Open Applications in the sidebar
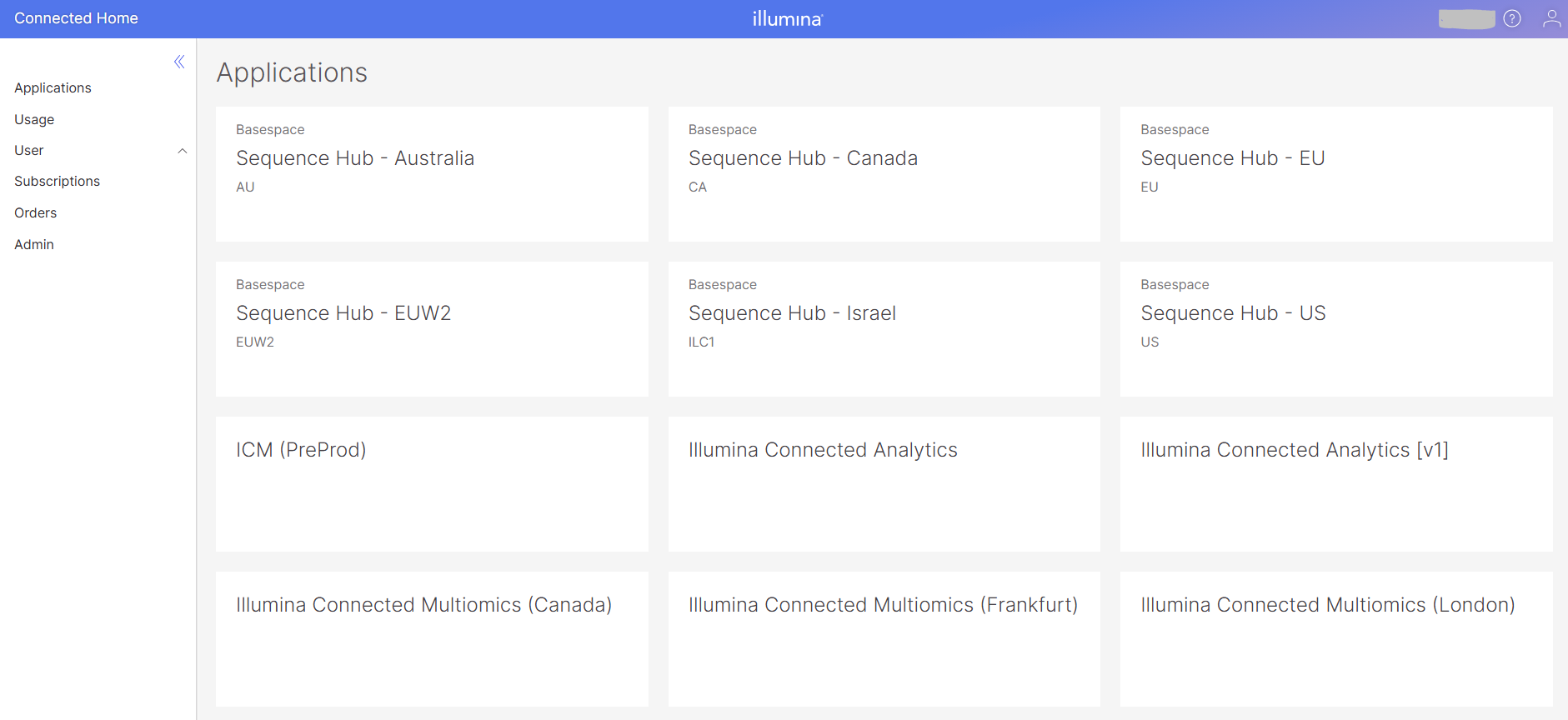 coord(53,87)
